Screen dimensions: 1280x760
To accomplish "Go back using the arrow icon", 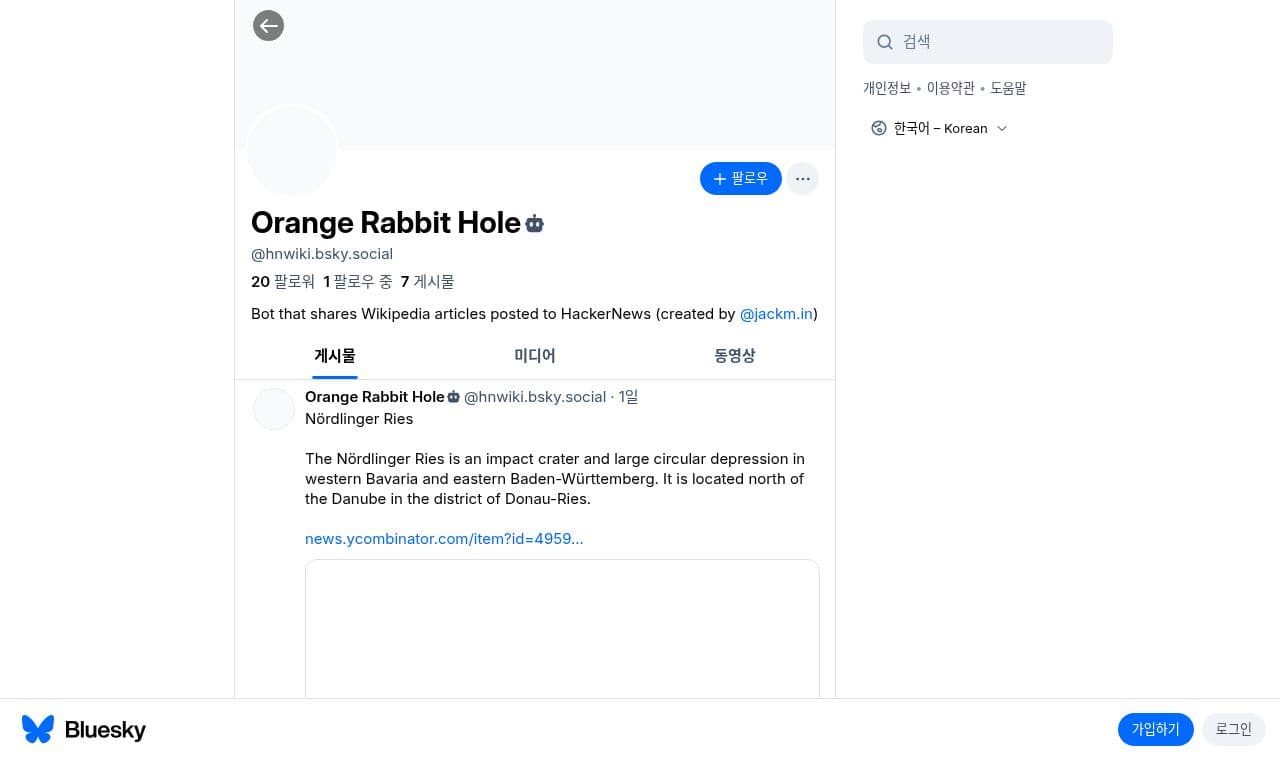I will tap(268, 26).
